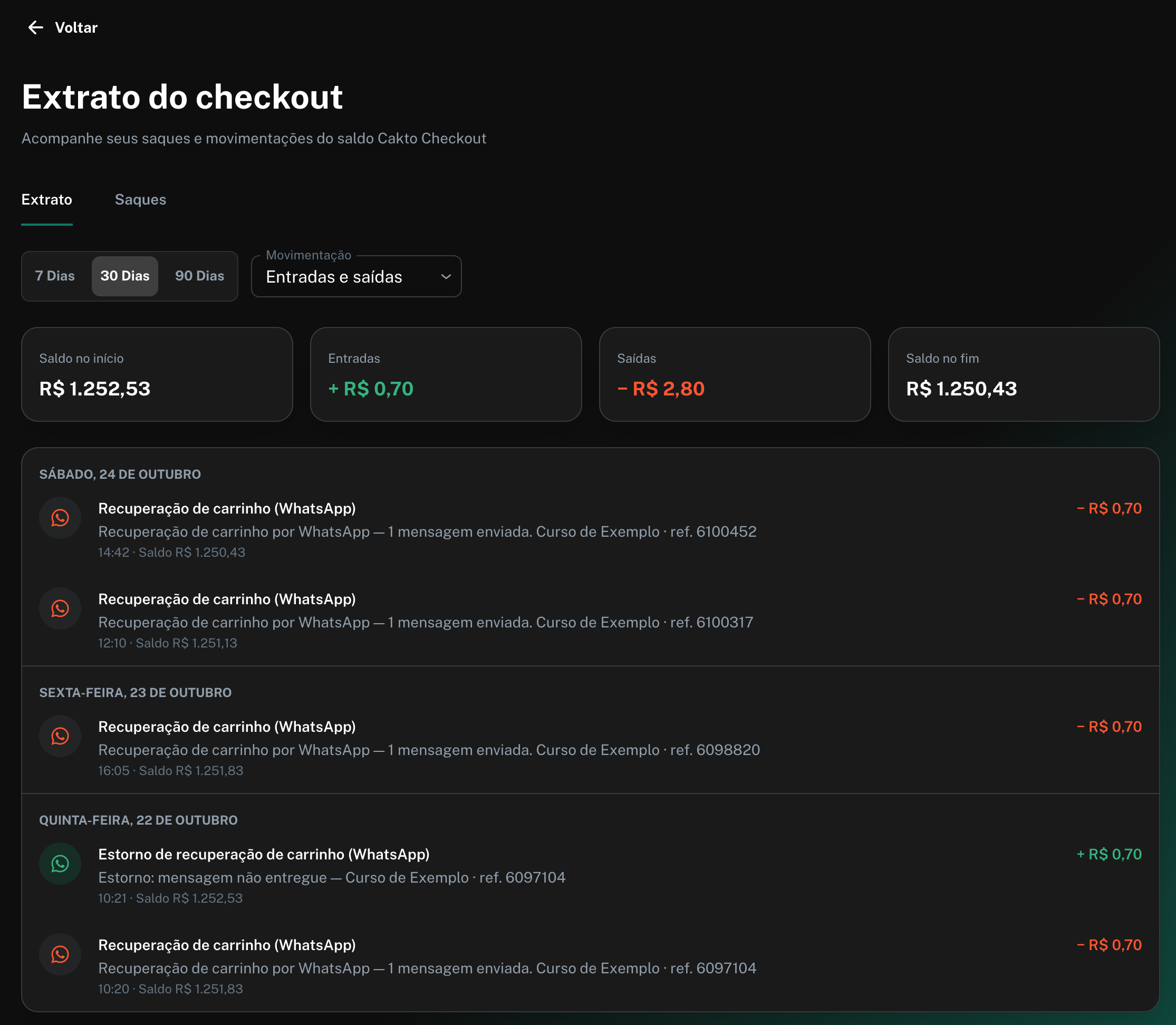Switch to the Saques tab
This screenshot has height=1025, width=1176.
[140, 200]
